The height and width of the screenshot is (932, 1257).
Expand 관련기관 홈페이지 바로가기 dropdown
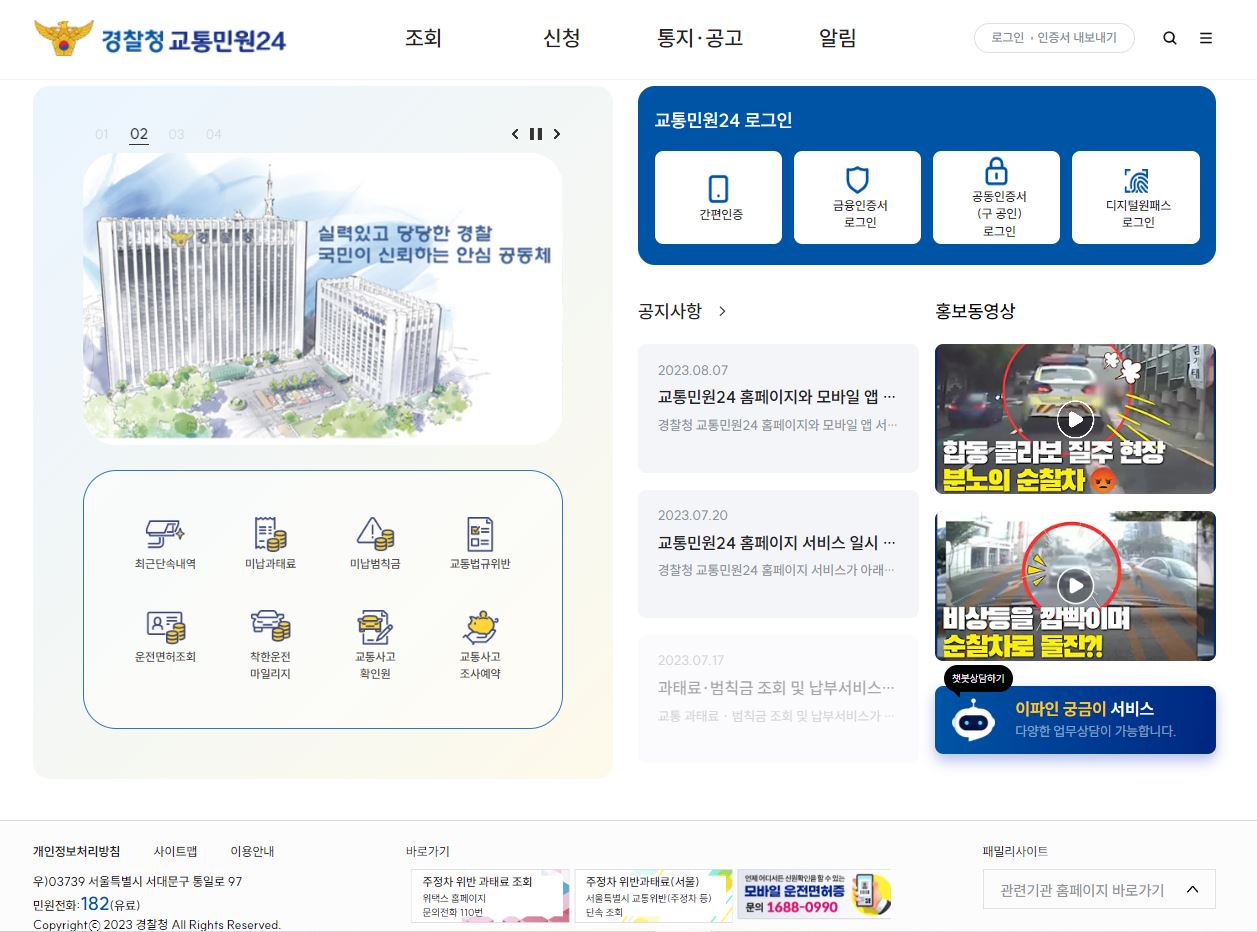(x=1098, y=888)
